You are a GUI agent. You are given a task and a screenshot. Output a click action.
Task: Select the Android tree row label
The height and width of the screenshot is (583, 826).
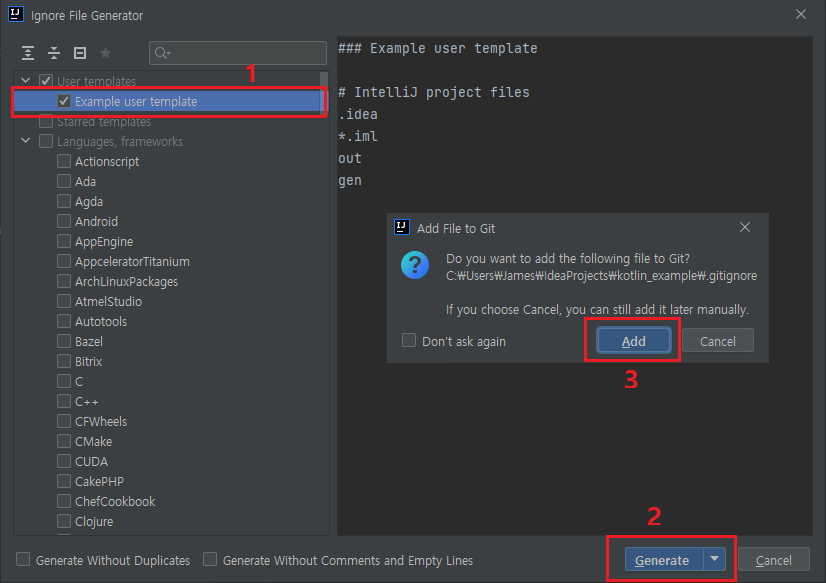(96, 222)
